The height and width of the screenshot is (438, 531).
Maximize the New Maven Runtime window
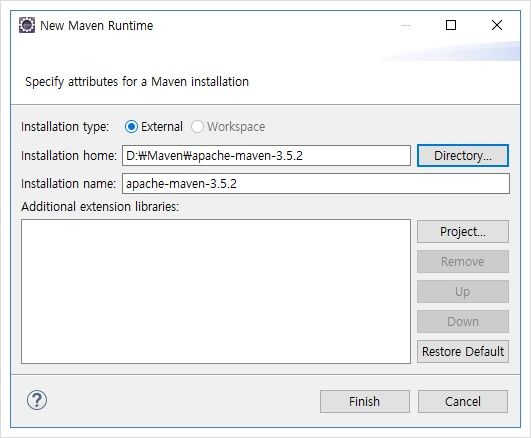451,25
